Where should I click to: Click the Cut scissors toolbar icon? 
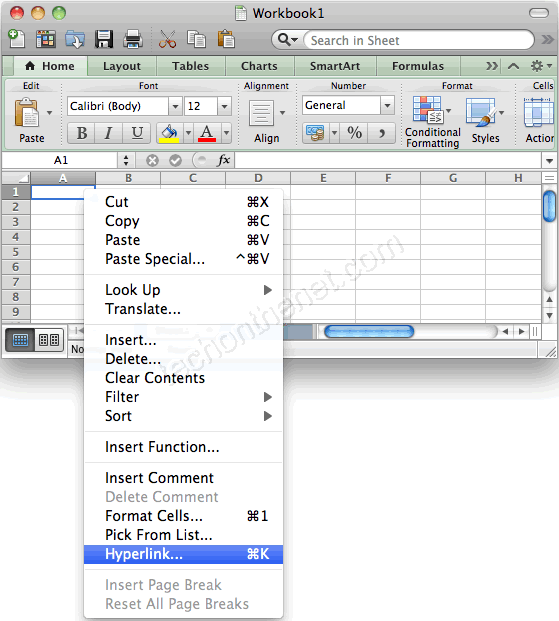tap(167, 39)
